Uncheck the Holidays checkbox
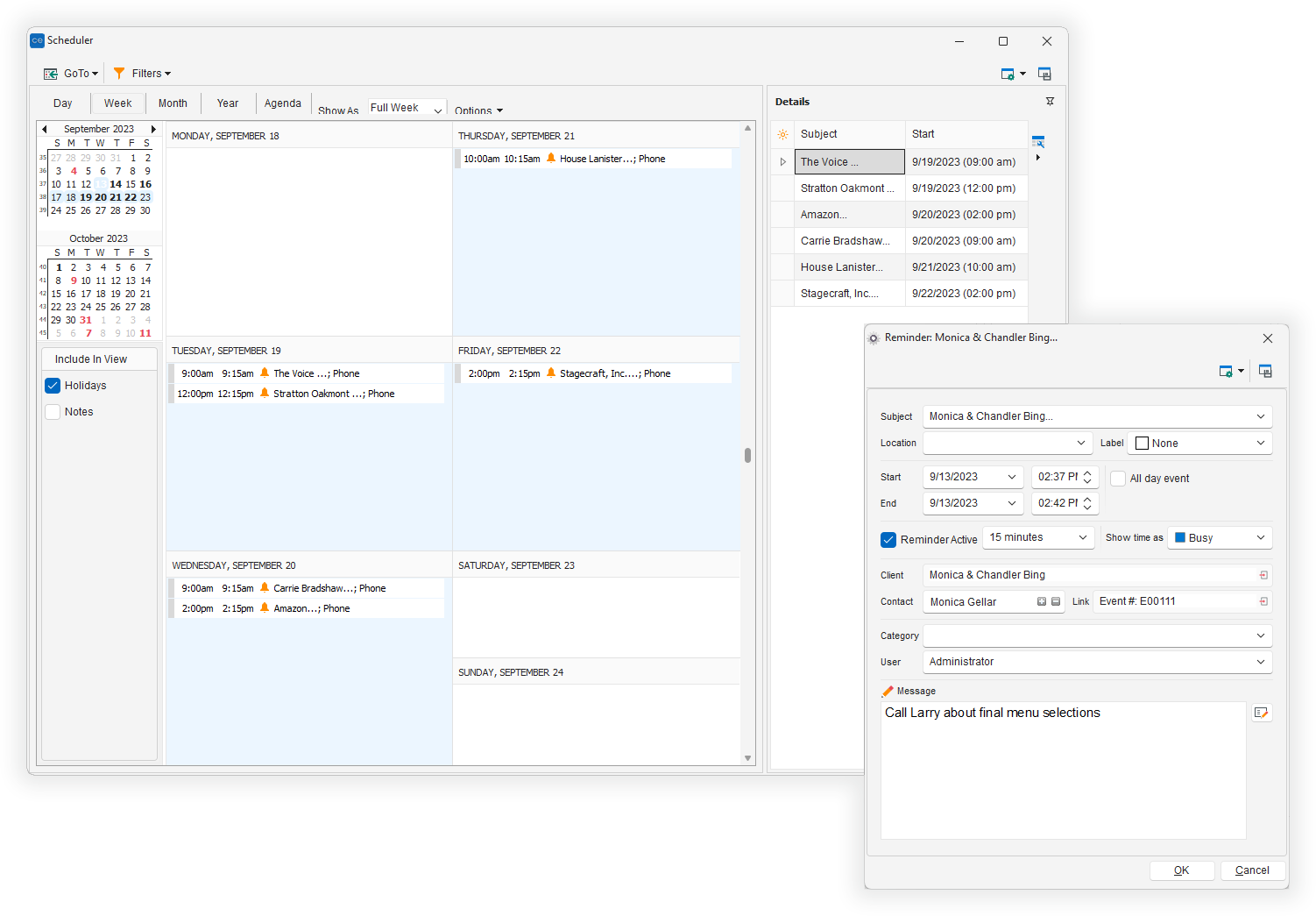 pos(53,386)
